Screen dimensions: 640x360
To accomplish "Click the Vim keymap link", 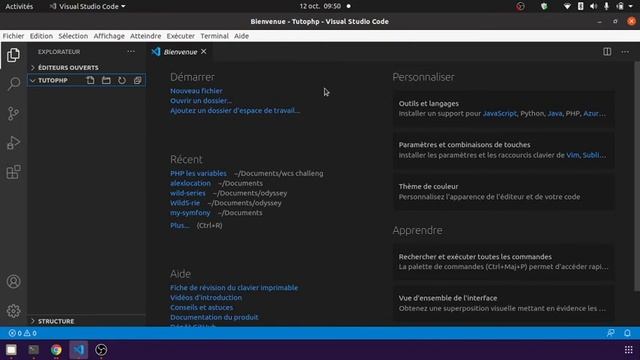I will 573,155.
